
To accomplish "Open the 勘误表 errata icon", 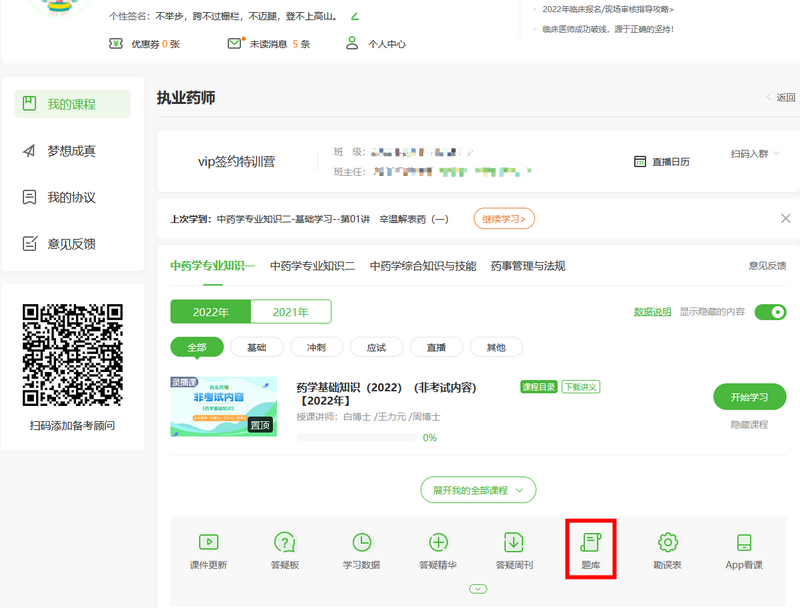I will 667,549.
